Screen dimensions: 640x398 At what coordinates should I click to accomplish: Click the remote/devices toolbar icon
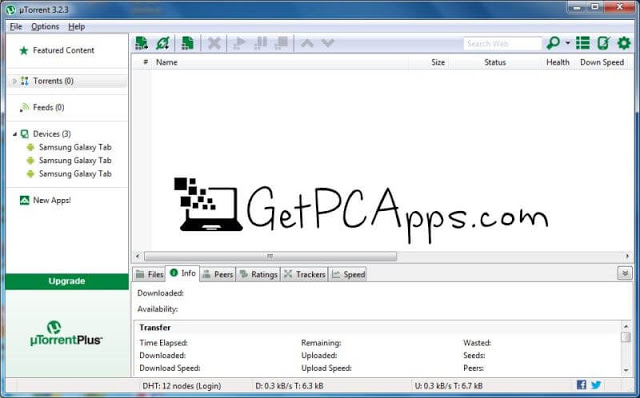603,43
